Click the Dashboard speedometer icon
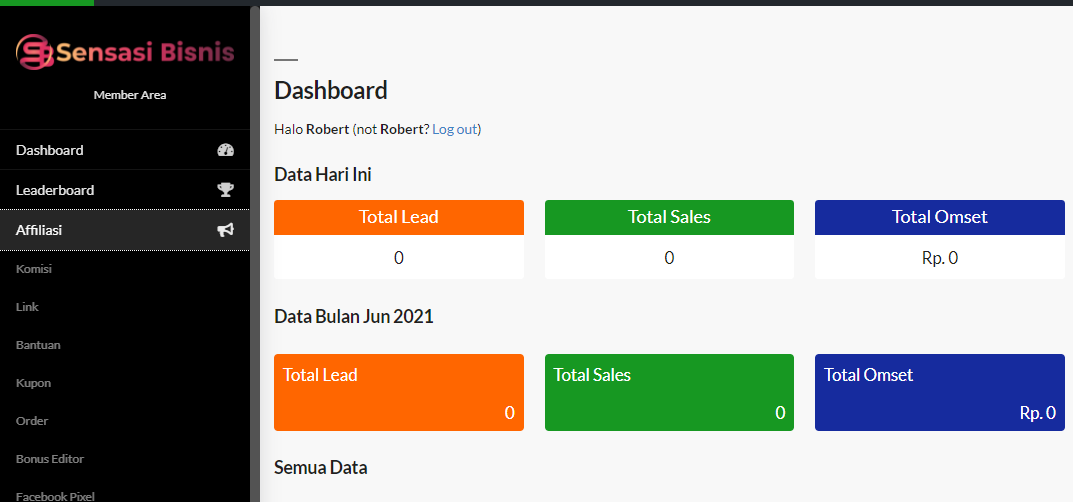 click(225, 150)
